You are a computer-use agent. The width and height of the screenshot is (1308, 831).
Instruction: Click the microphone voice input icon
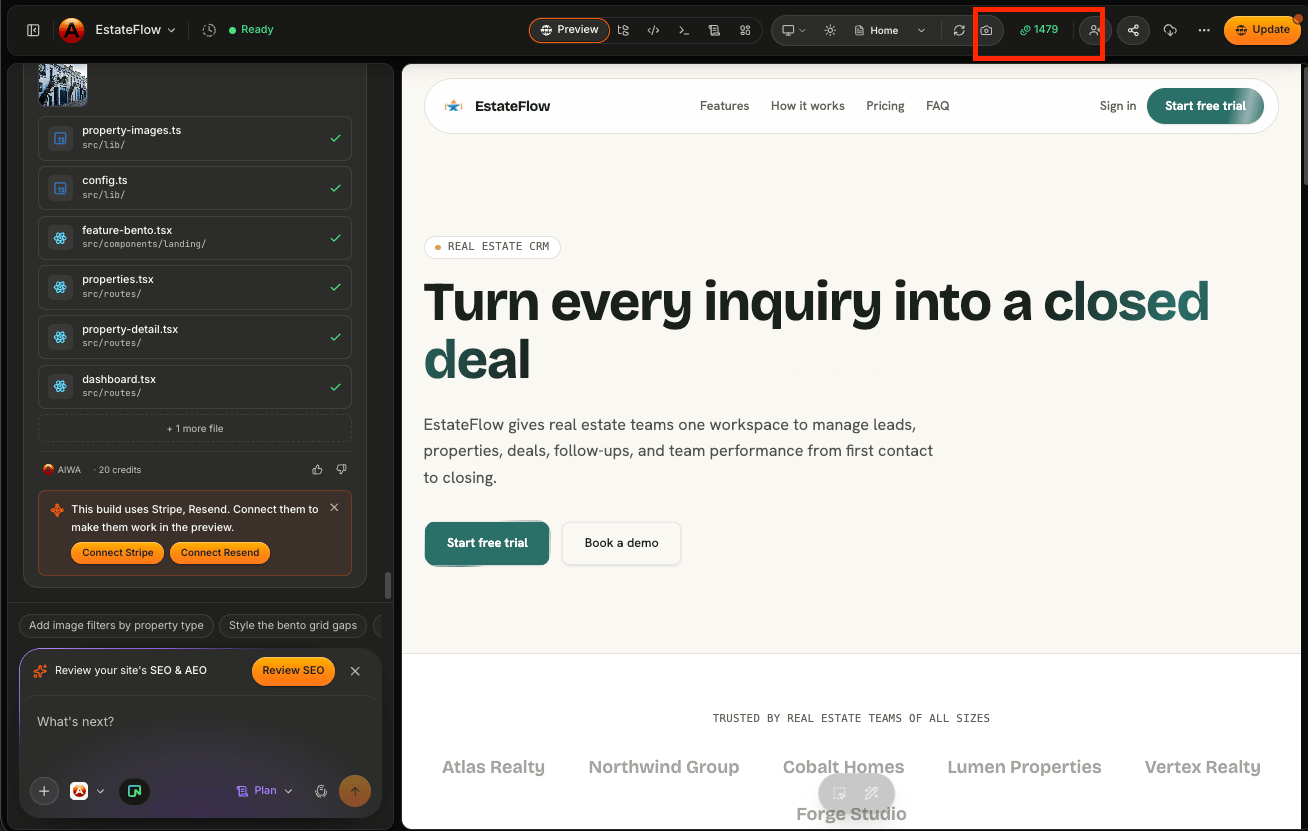(321, 791)
